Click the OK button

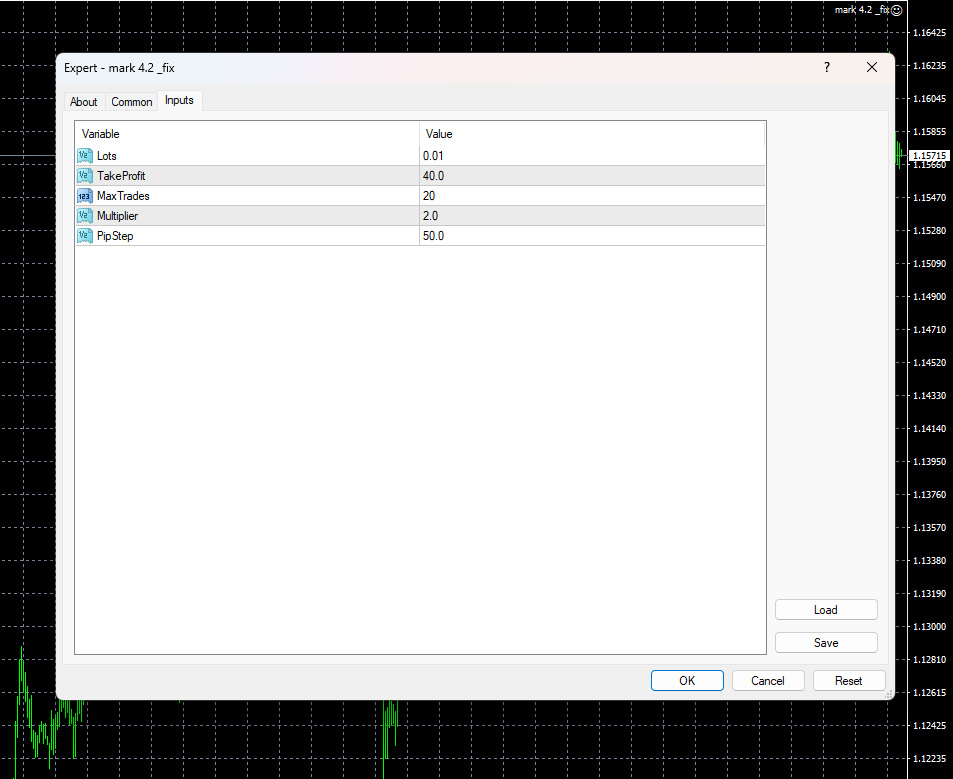click(687, 681)
